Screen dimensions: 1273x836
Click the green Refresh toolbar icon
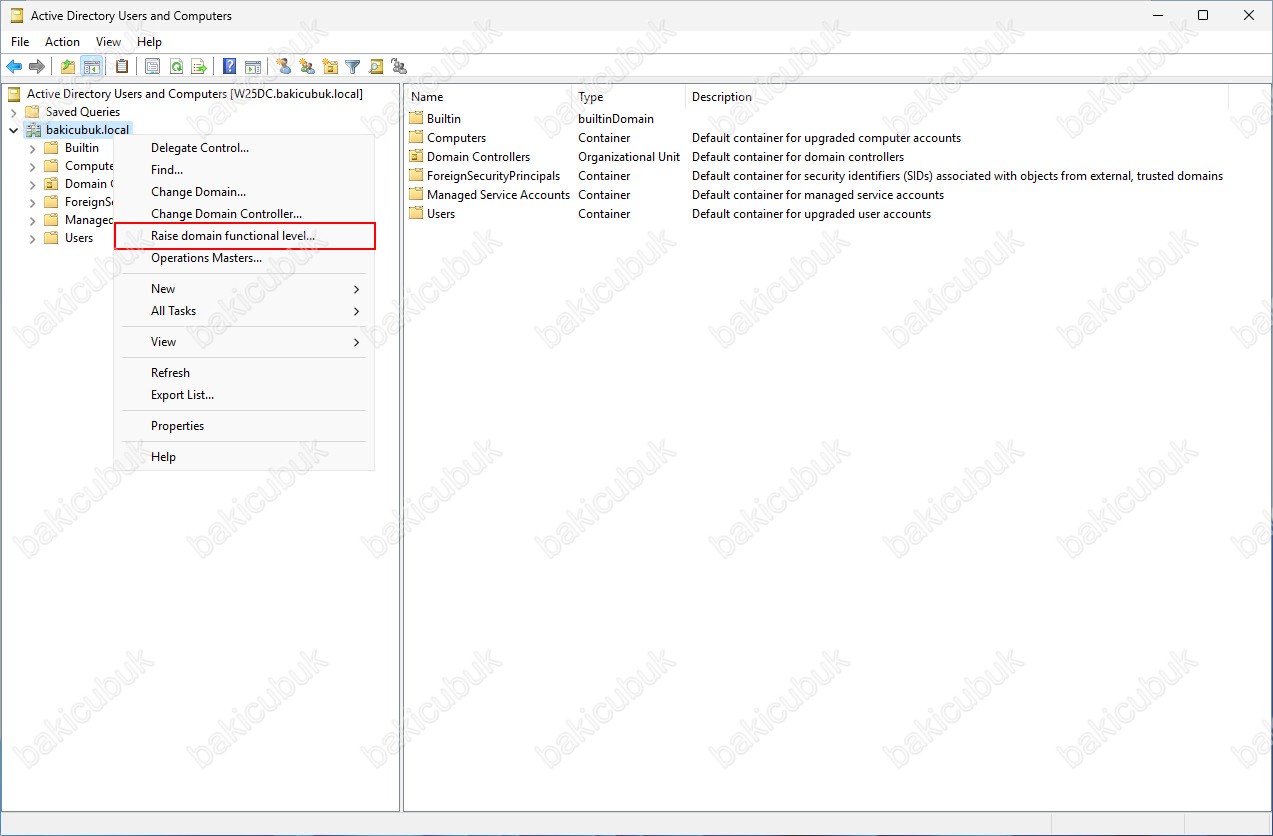(176, 67)
